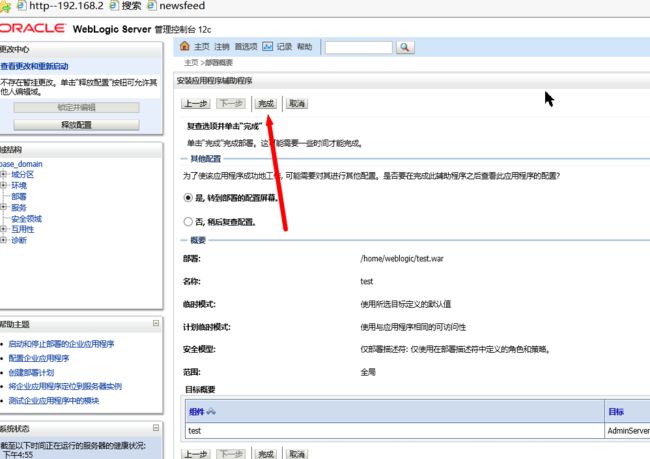Expand the 互用性 tree node

[x=3, y=229]
